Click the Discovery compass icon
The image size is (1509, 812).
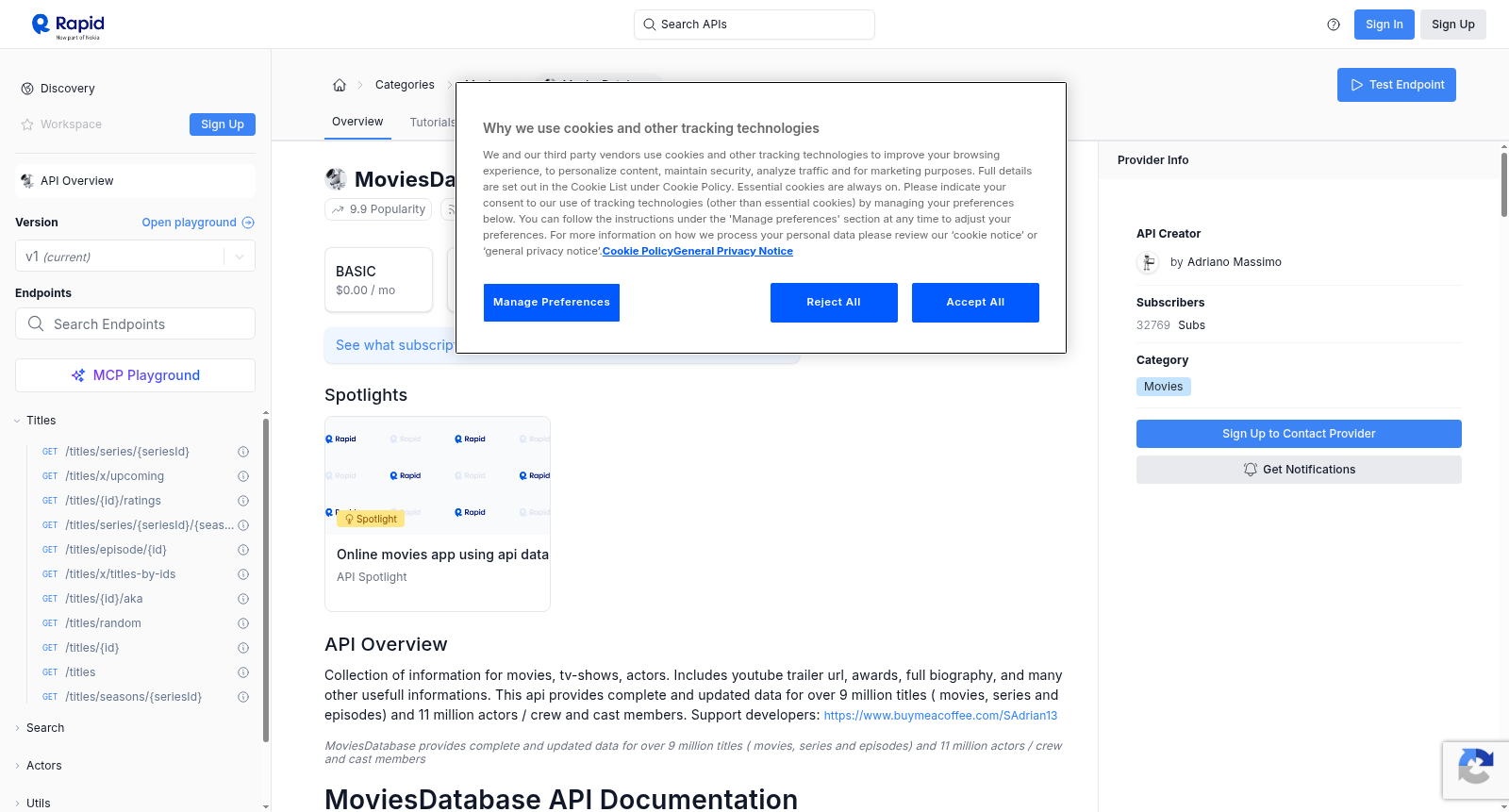coord(27,89)
